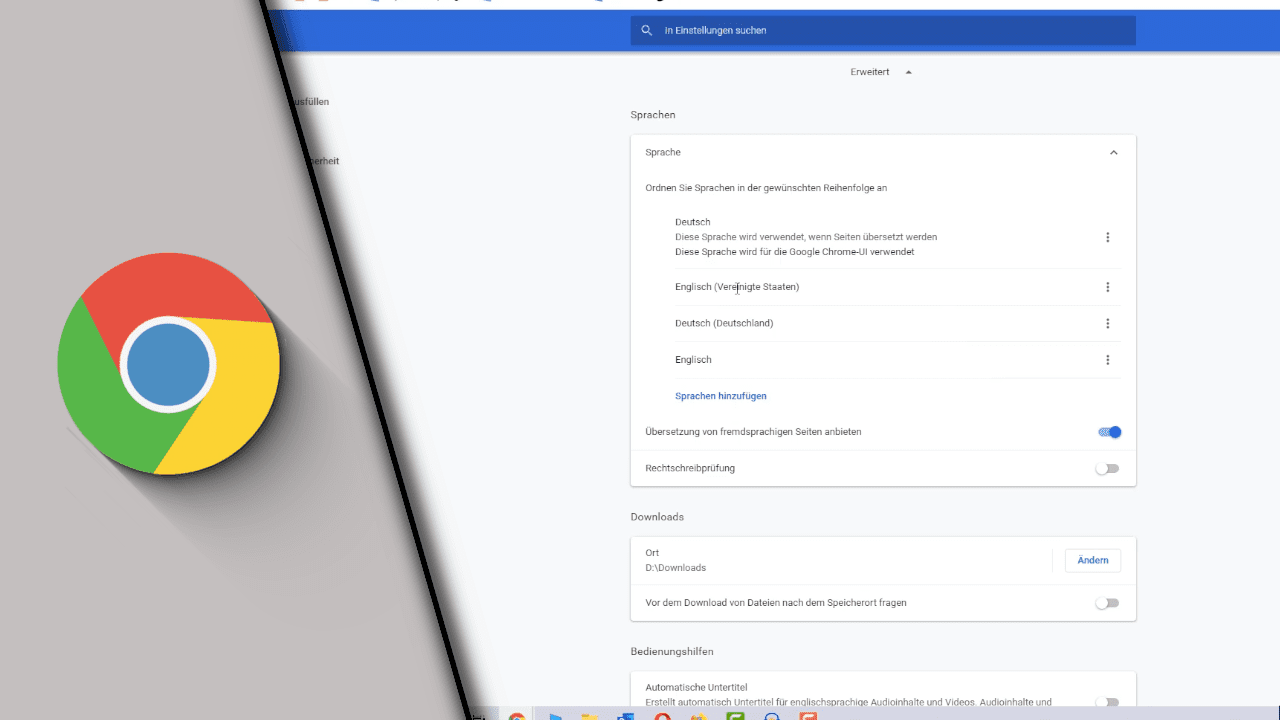Click the Chrome icon in the Windows taskbar
The height and width of the screenshot is (720, 1280).
click(516, 715)
